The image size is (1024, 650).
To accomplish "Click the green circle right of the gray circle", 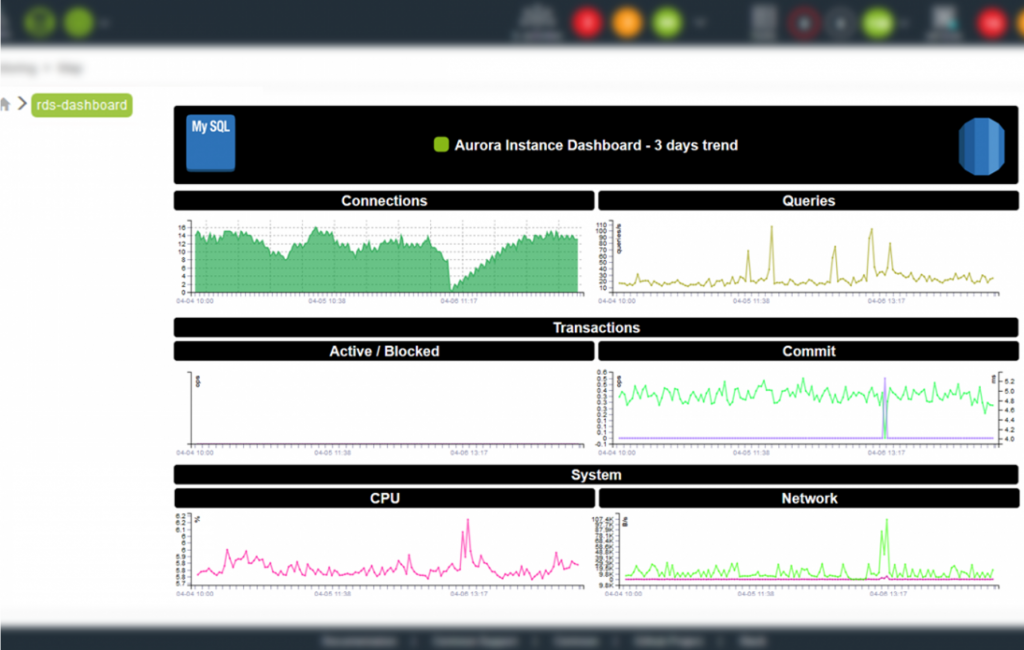I will pyautogui.click(x=878, y=23).
